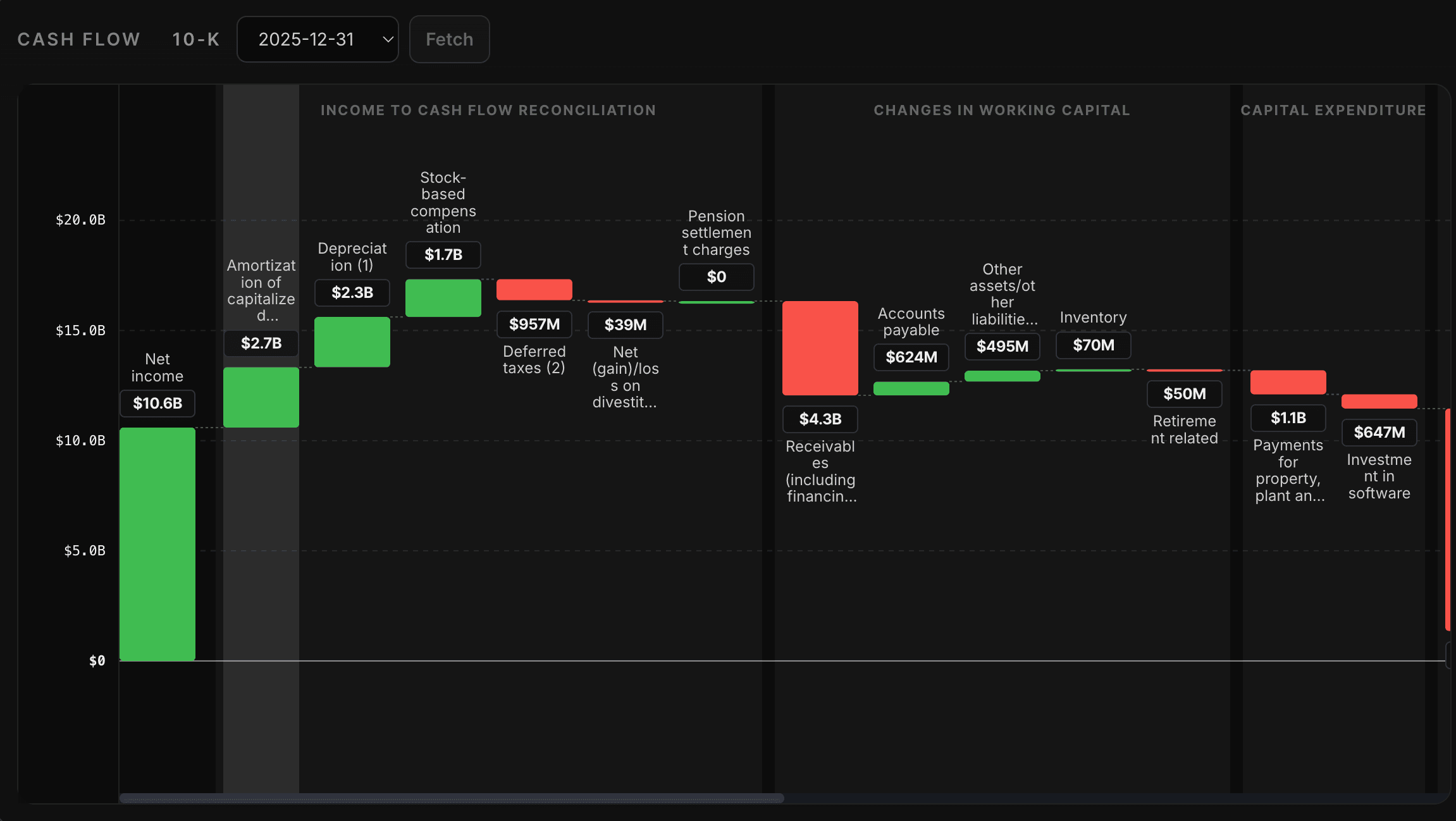
Task: Select the CASH FLOW title label
Action: pos(78,39)
